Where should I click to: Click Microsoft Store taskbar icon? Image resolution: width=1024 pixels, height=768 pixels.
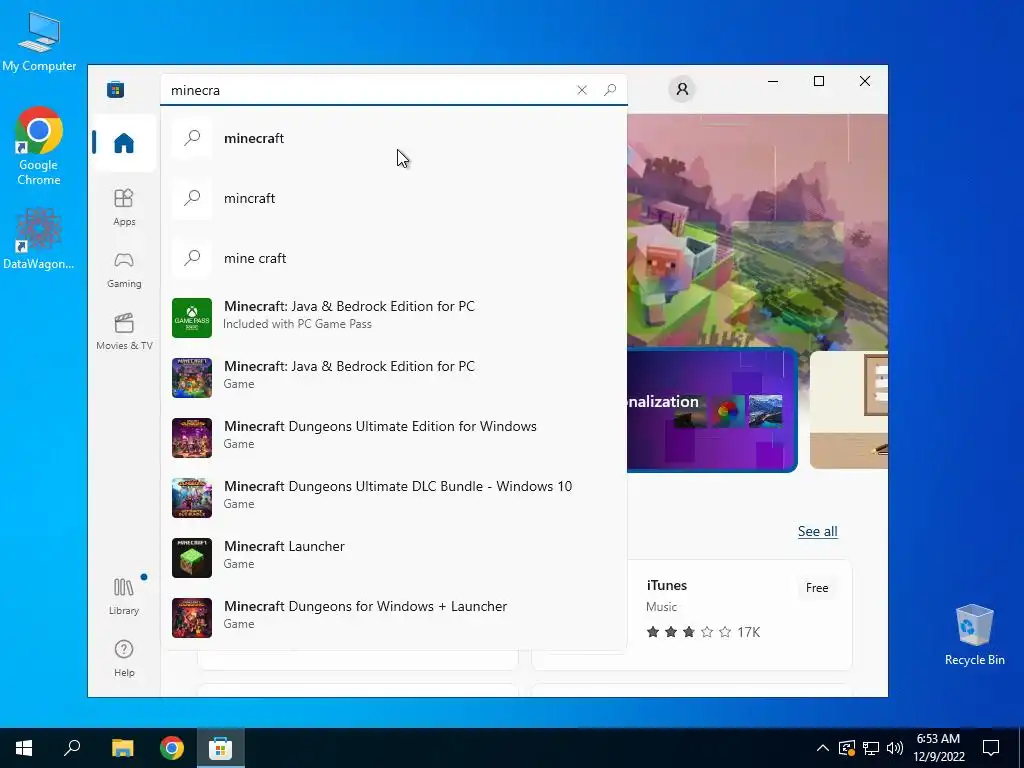(x=221, y=748)
